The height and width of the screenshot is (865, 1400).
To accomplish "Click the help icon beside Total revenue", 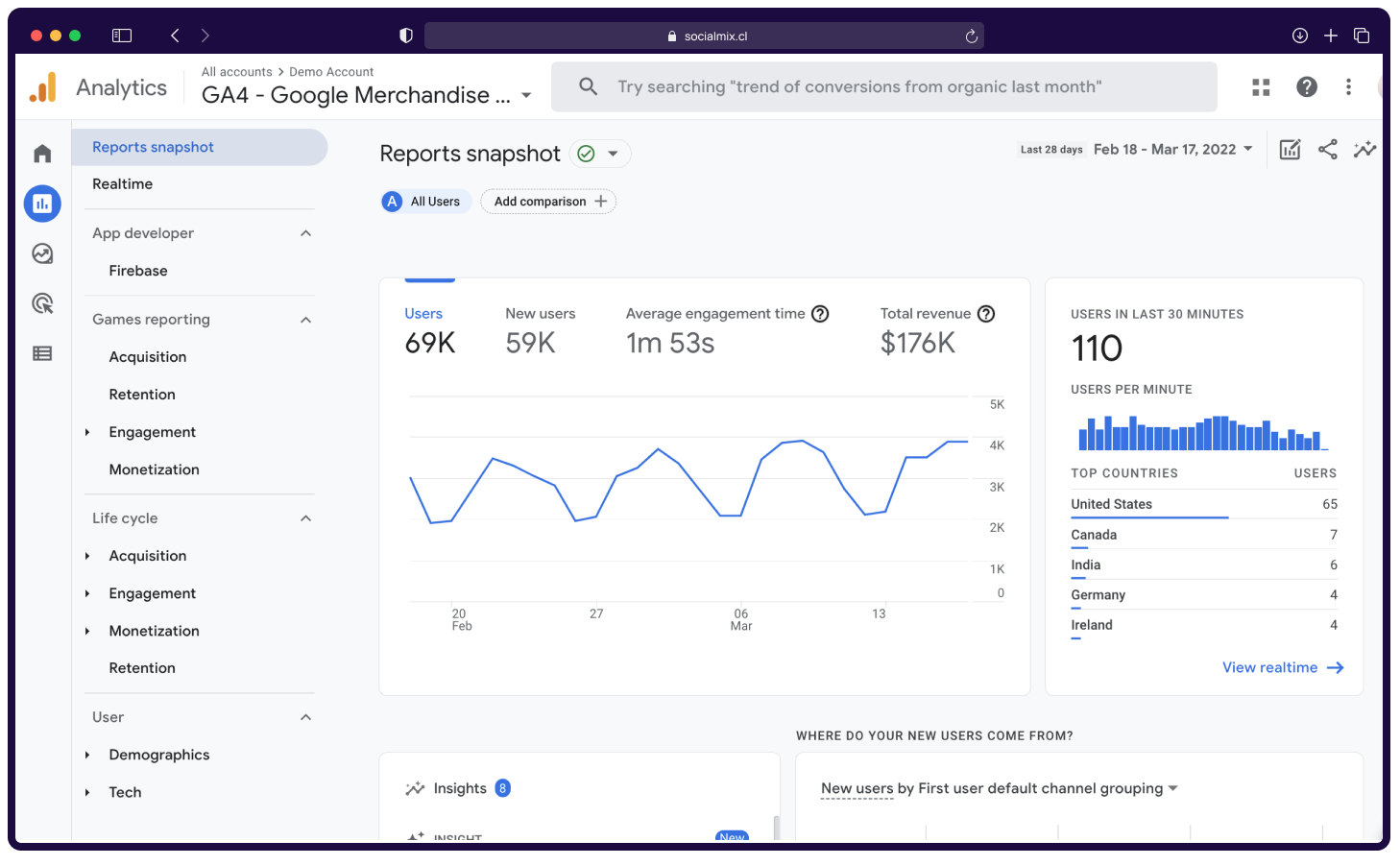I will point(986,314).
